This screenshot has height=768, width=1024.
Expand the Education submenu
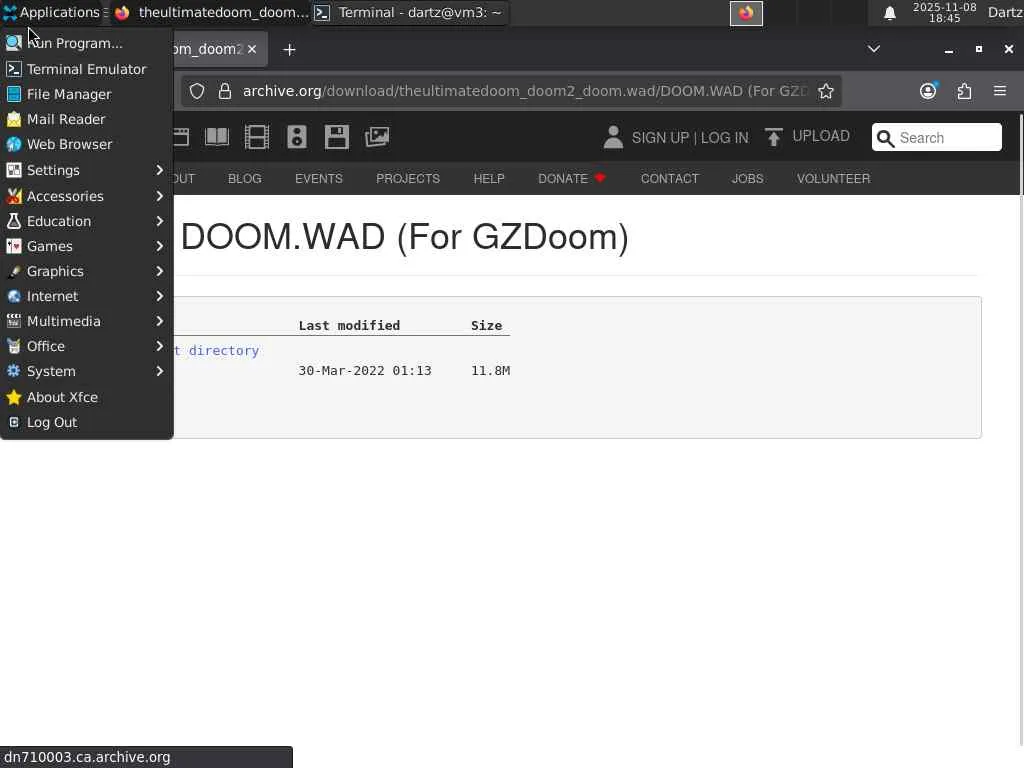pyautogui.click(x=86, y=221)
